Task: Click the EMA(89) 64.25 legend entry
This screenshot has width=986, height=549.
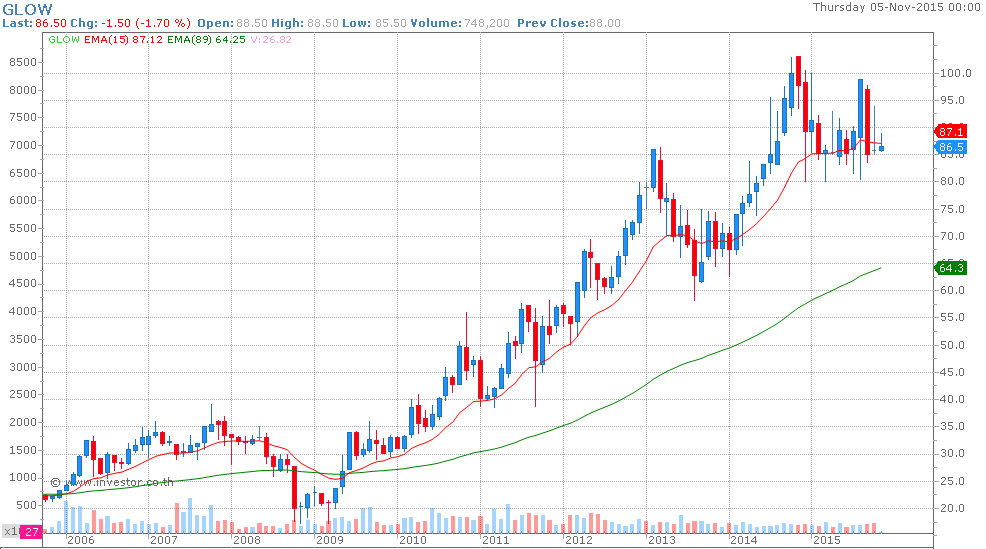Action: click(206, 39)
